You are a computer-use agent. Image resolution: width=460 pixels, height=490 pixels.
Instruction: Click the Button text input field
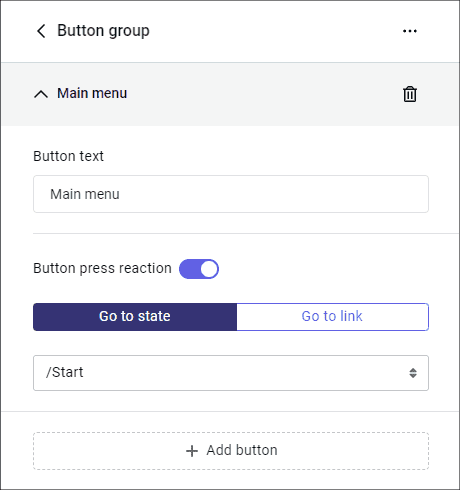click(231, 194)
